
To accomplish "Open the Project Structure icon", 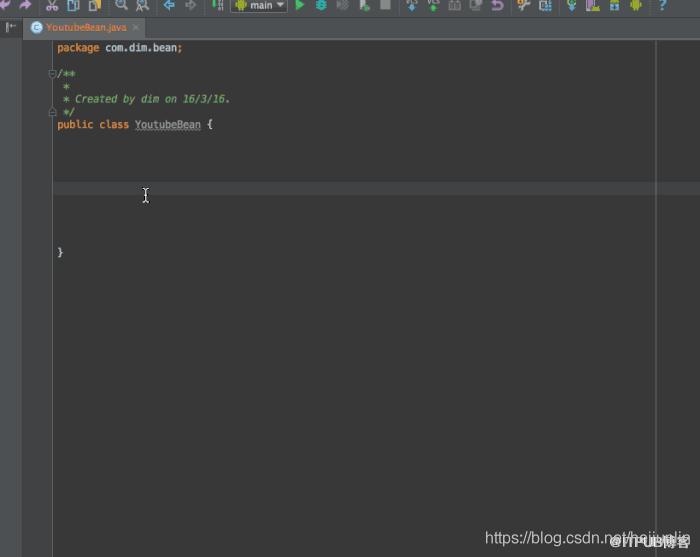I will point(545,5).
